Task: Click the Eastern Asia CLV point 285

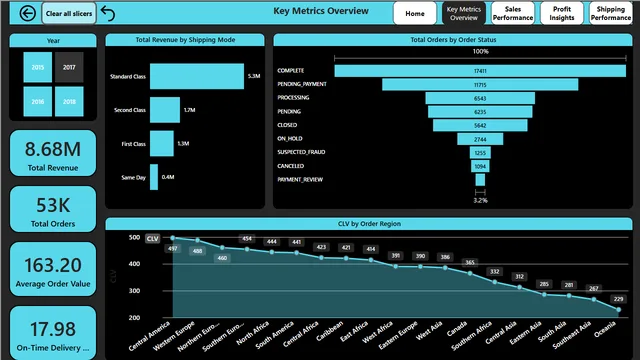Action: (544, 295)
